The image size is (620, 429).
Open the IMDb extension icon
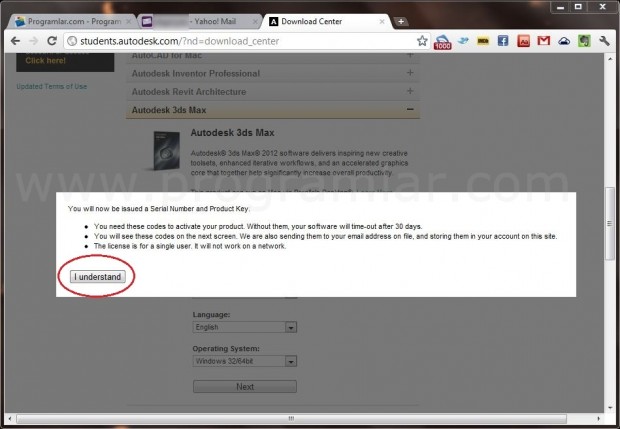click(x=483, y=41)
